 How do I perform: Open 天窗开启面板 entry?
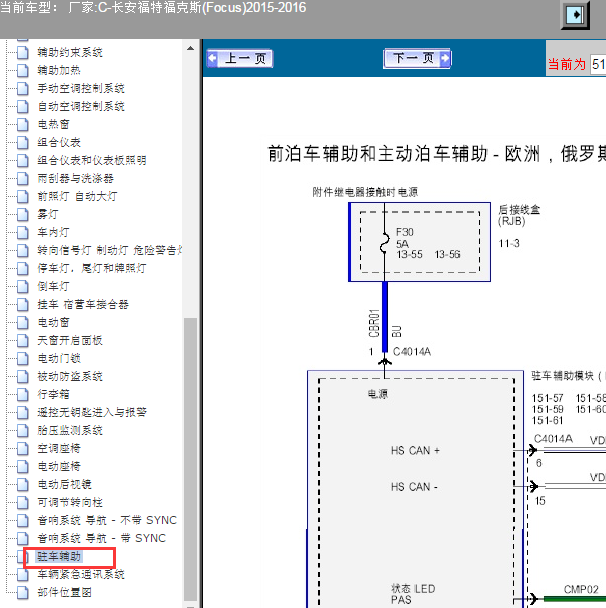coord(70,340)
